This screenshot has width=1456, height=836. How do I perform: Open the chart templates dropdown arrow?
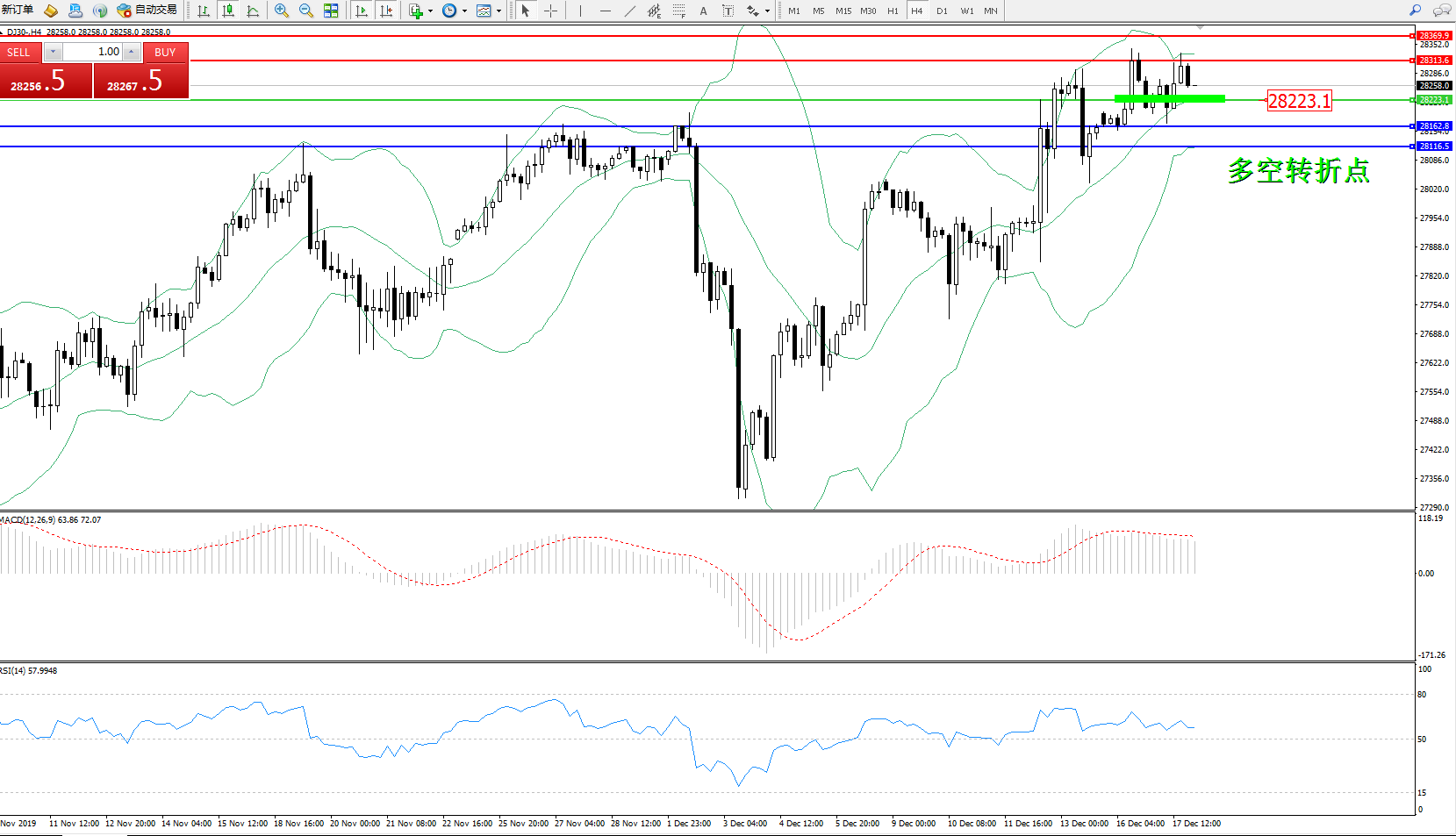point(498,11)
